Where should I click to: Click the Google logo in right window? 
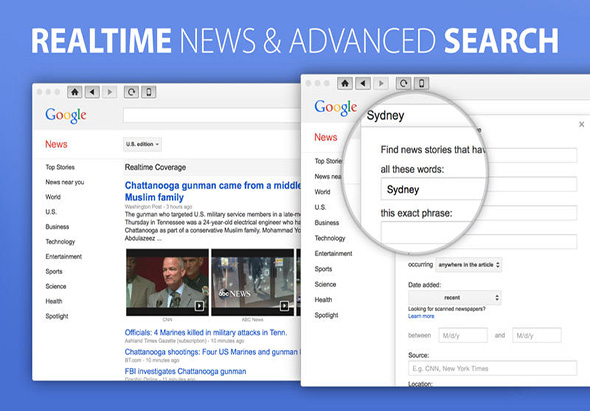[x=336, y=108]
